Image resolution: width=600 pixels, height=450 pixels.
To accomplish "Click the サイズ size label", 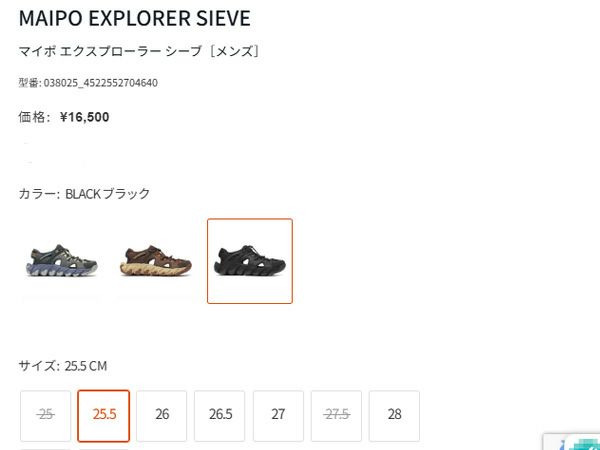I will [x=39, y=366].
